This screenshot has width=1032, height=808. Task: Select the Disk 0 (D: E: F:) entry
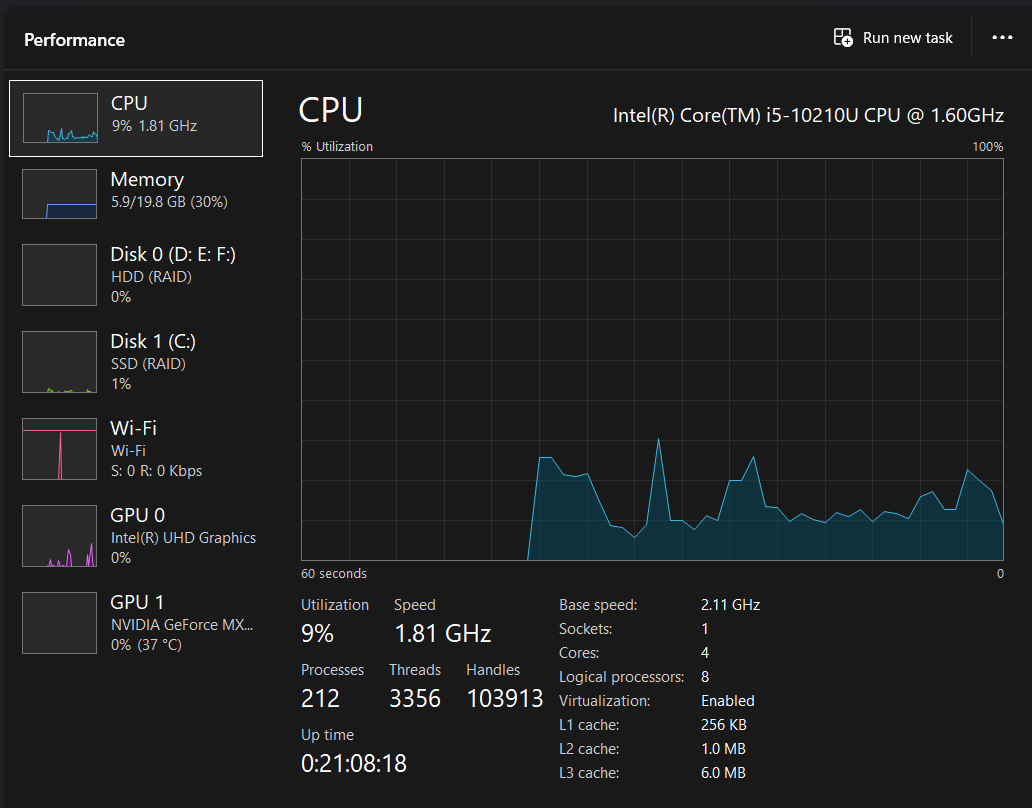tap(172, 255)
